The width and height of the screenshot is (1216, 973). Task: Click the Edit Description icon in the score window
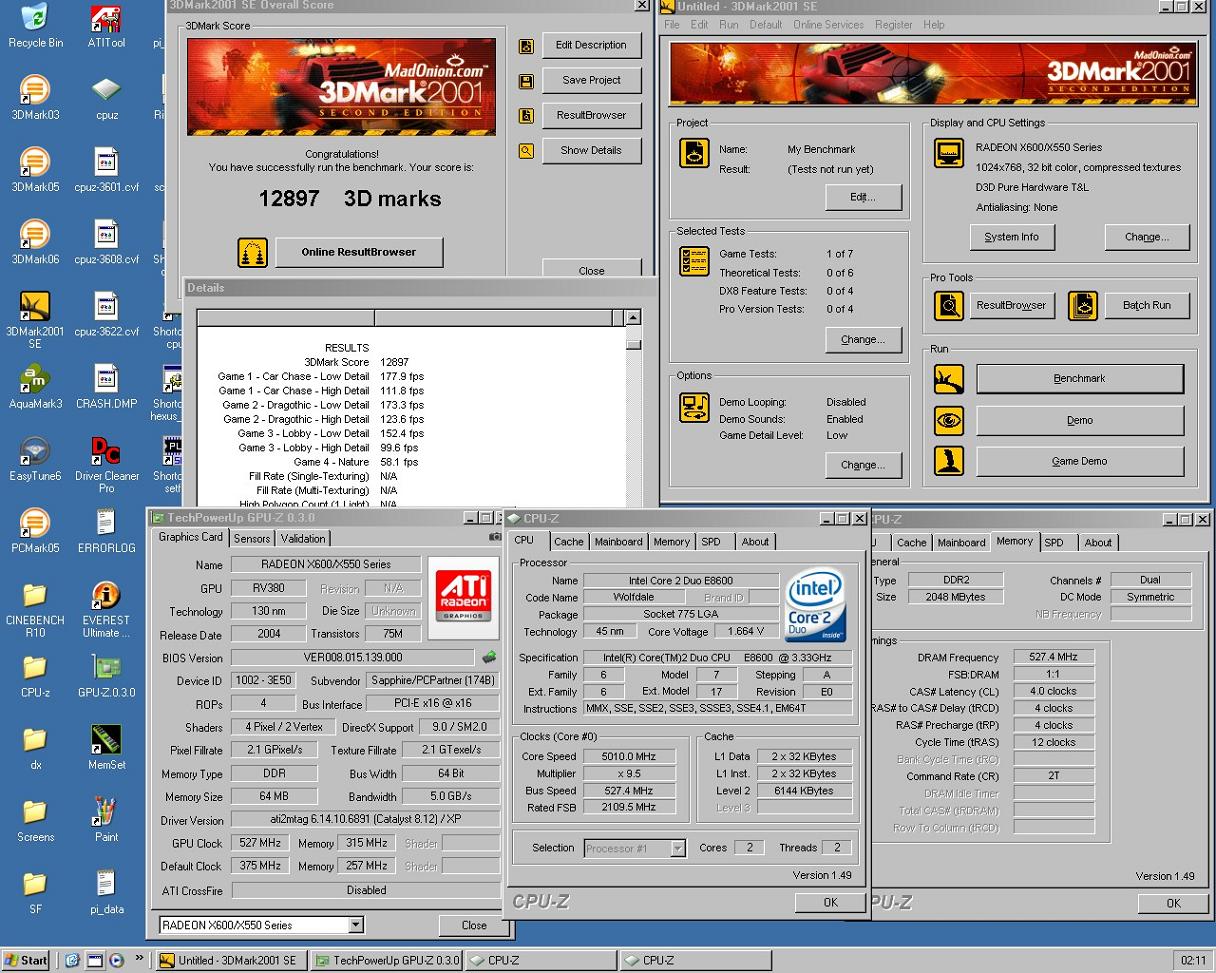[x=526, y=45]
